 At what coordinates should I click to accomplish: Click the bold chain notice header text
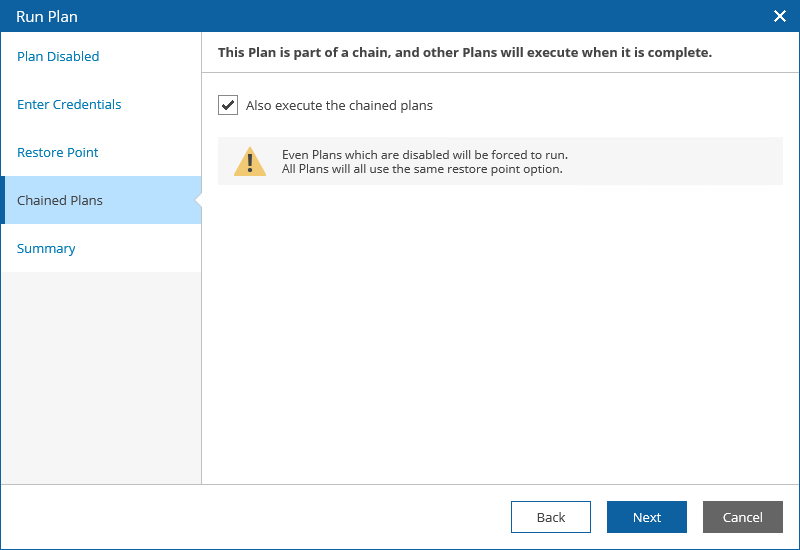pos(465,52)
